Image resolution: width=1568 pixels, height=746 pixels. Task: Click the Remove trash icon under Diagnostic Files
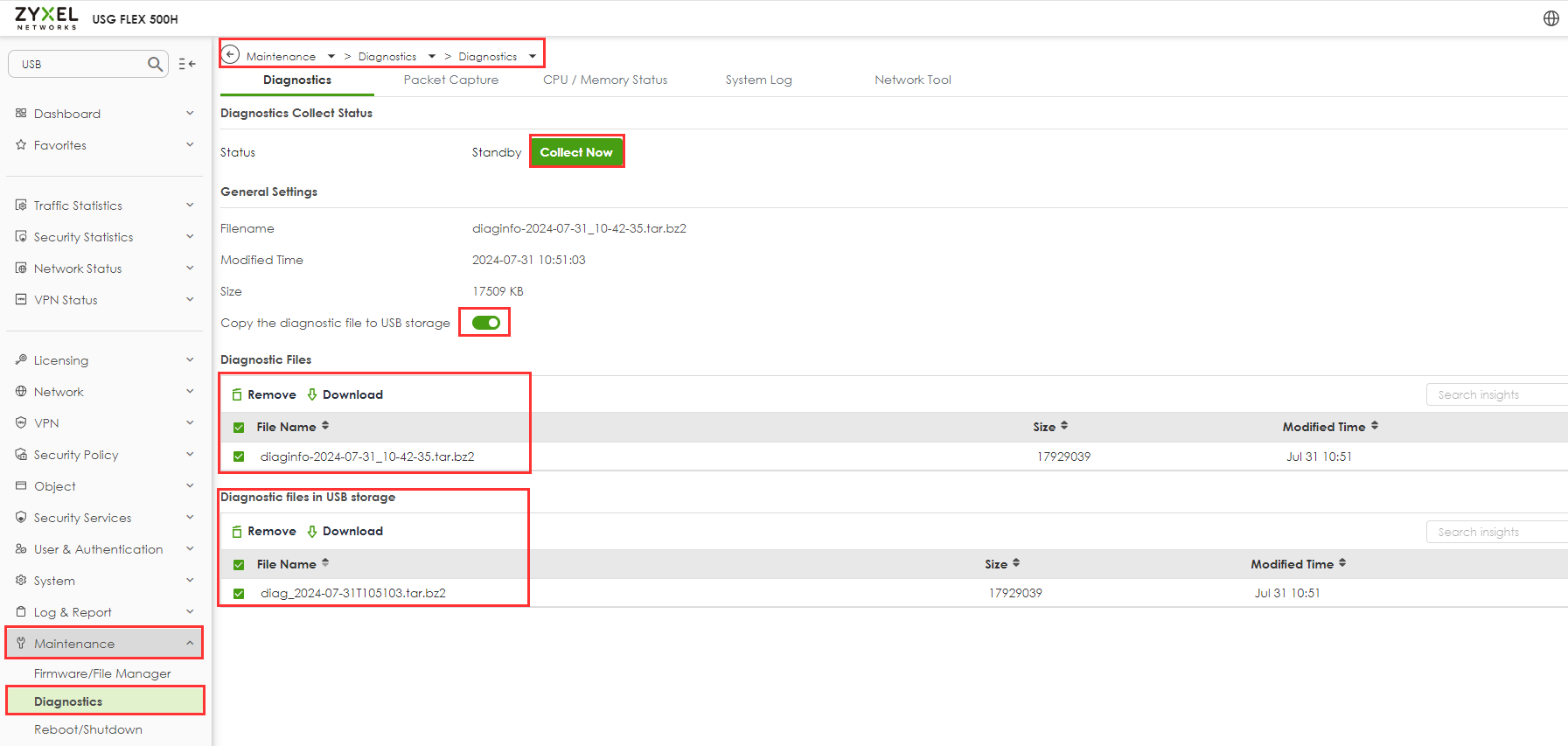(237, 395)
